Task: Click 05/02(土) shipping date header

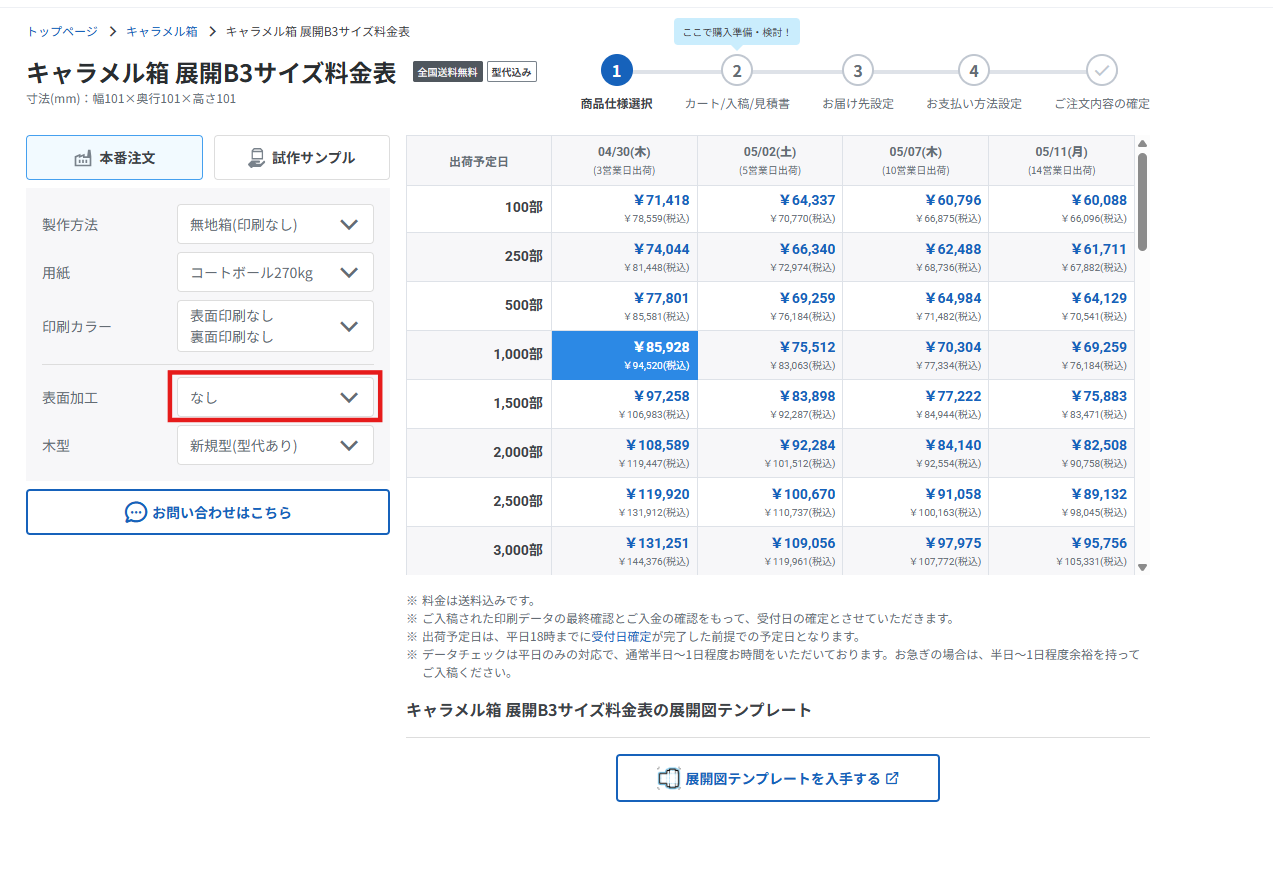Action: [x=770, y=160]
